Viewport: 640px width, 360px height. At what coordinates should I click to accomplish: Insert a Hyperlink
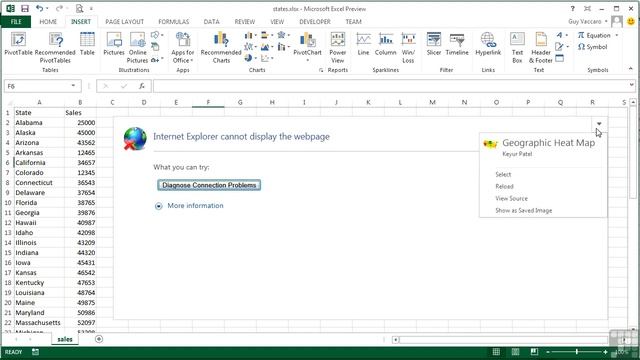[488, 44]
